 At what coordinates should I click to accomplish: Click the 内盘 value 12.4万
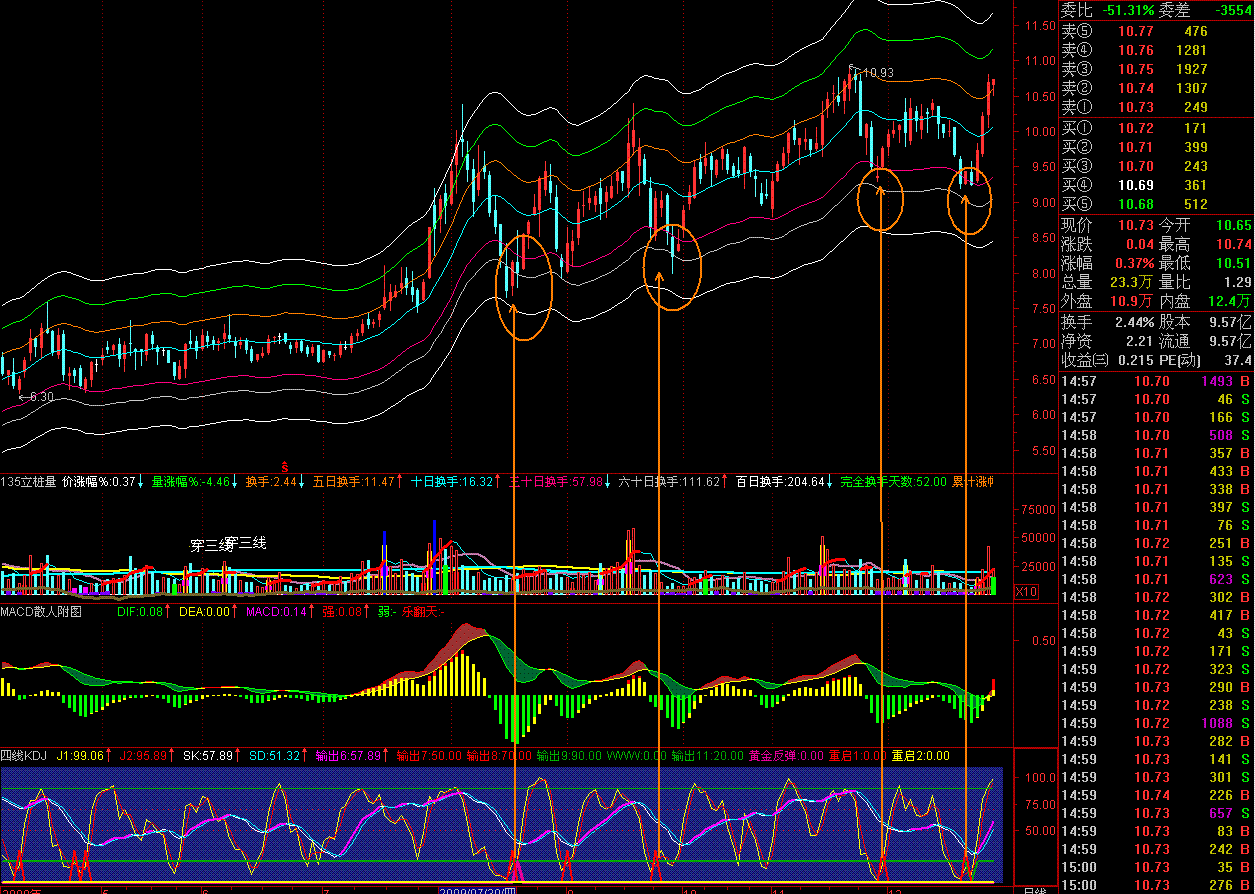pos(1231,301)
